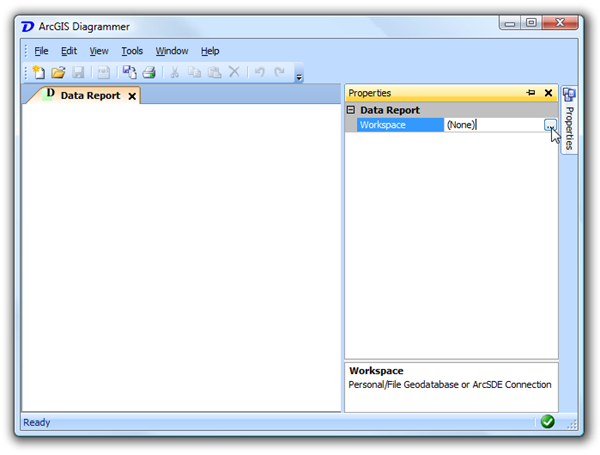
Task: Click the blue floppy with padlock icon
Action: click(129, 72)
